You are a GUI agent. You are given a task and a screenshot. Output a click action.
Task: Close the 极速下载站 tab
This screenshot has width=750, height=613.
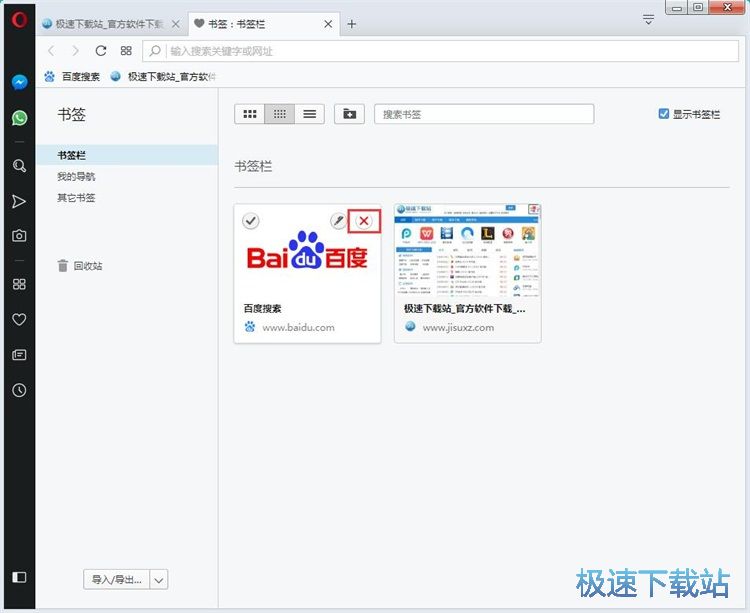pyautogui.click(x=176, y=24)
